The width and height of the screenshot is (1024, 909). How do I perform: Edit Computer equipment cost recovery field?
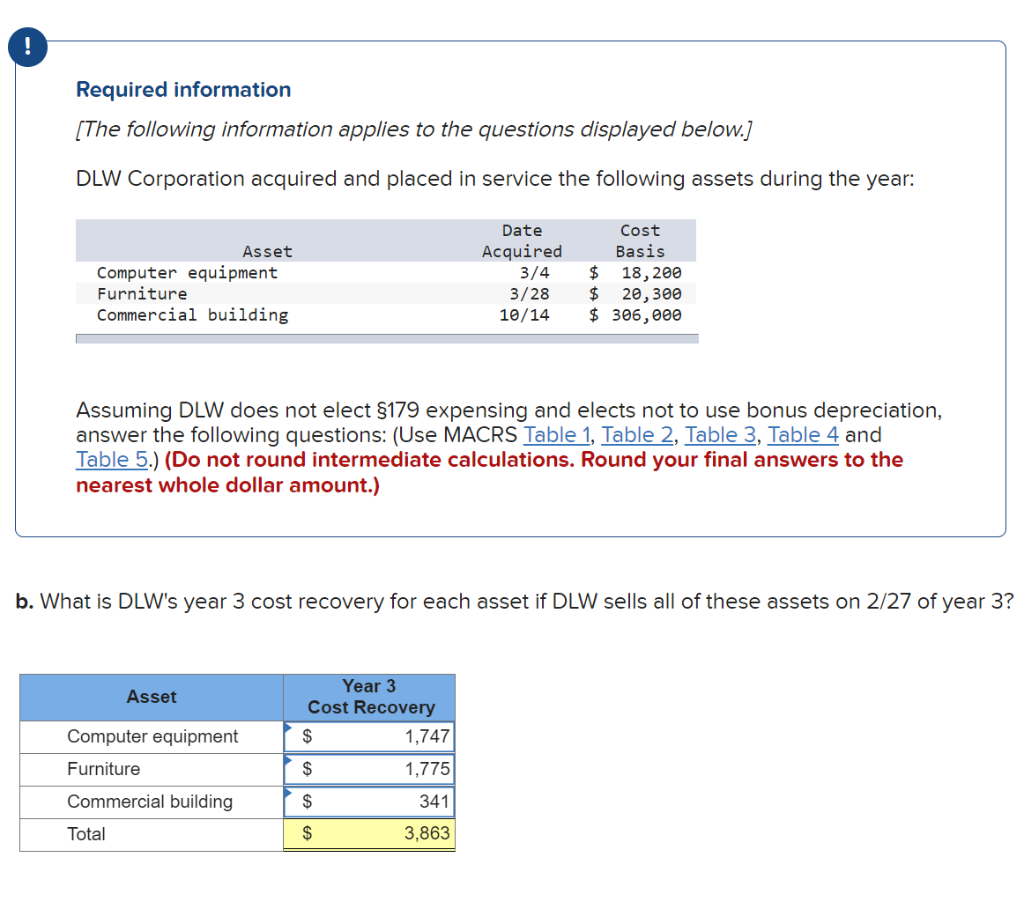[x=370, y=737]
